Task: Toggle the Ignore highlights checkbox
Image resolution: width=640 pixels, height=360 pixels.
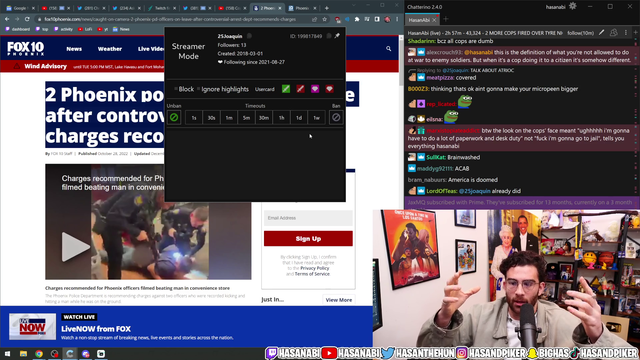Action: coord(198,89)
